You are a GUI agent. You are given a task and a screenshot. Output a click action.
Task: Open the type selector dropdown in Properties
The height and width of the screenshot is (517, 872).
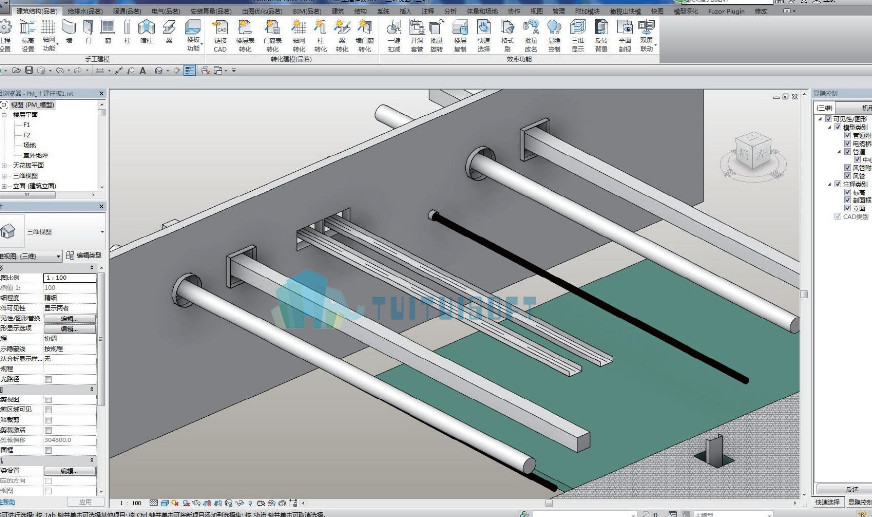[102, 232]
